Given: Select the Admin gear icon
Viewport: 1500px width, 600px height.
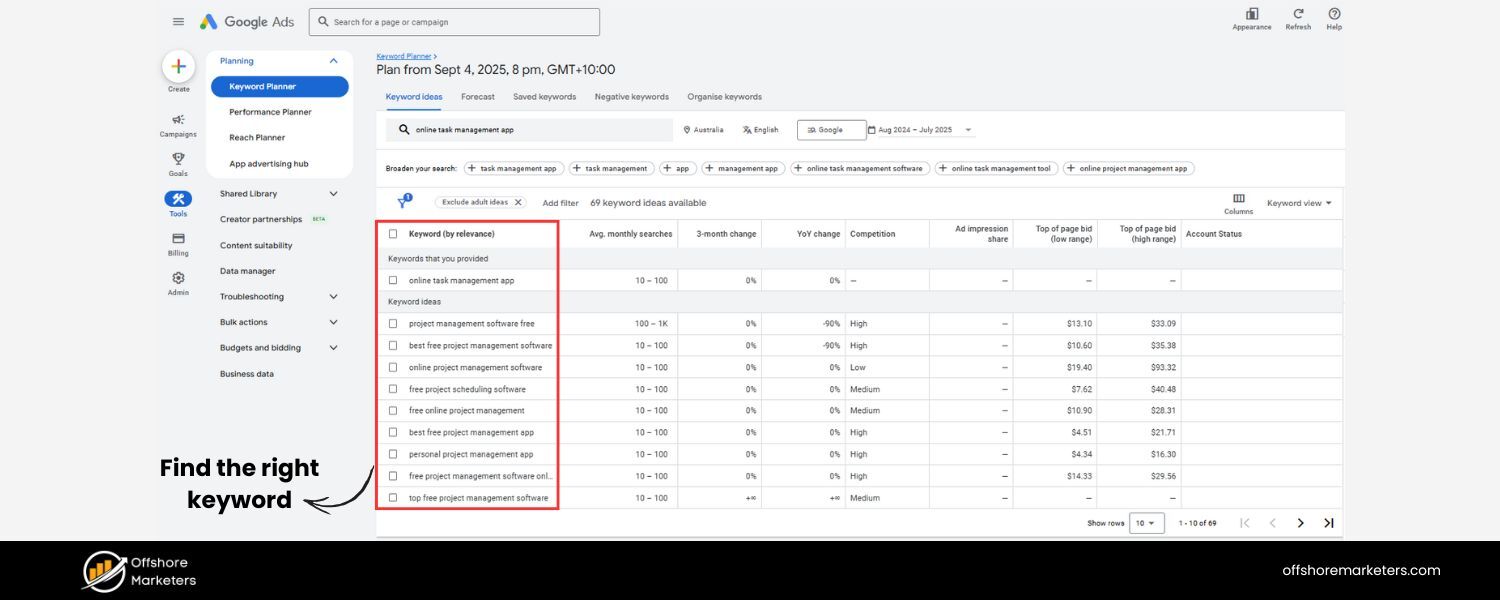Looking at the screenshot, I should (x=178, y=279).
